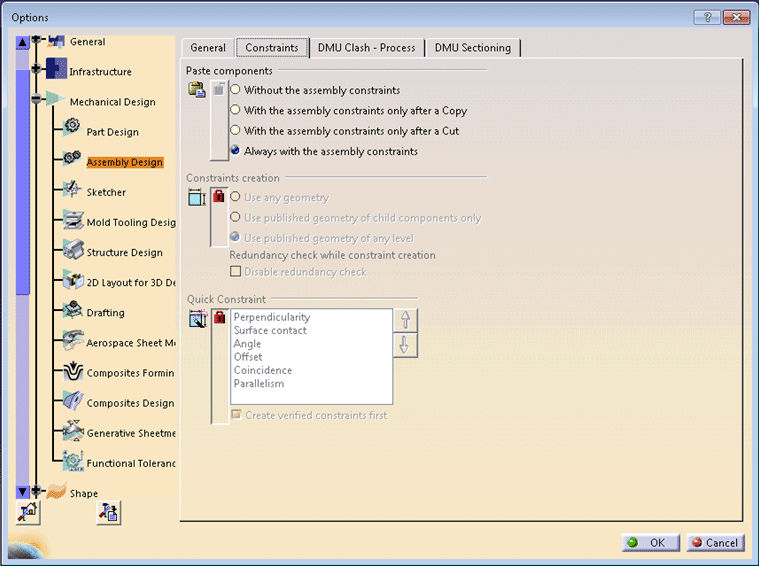Select Assembly Design tree label
The height and width of the screenshot is (566, 759).
coord(125,162)
